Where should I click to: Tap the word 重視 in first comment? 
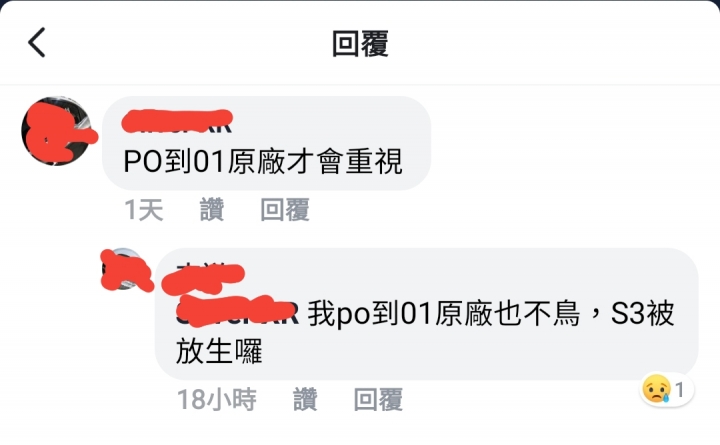pyautogui.click(x=374, y=161)
